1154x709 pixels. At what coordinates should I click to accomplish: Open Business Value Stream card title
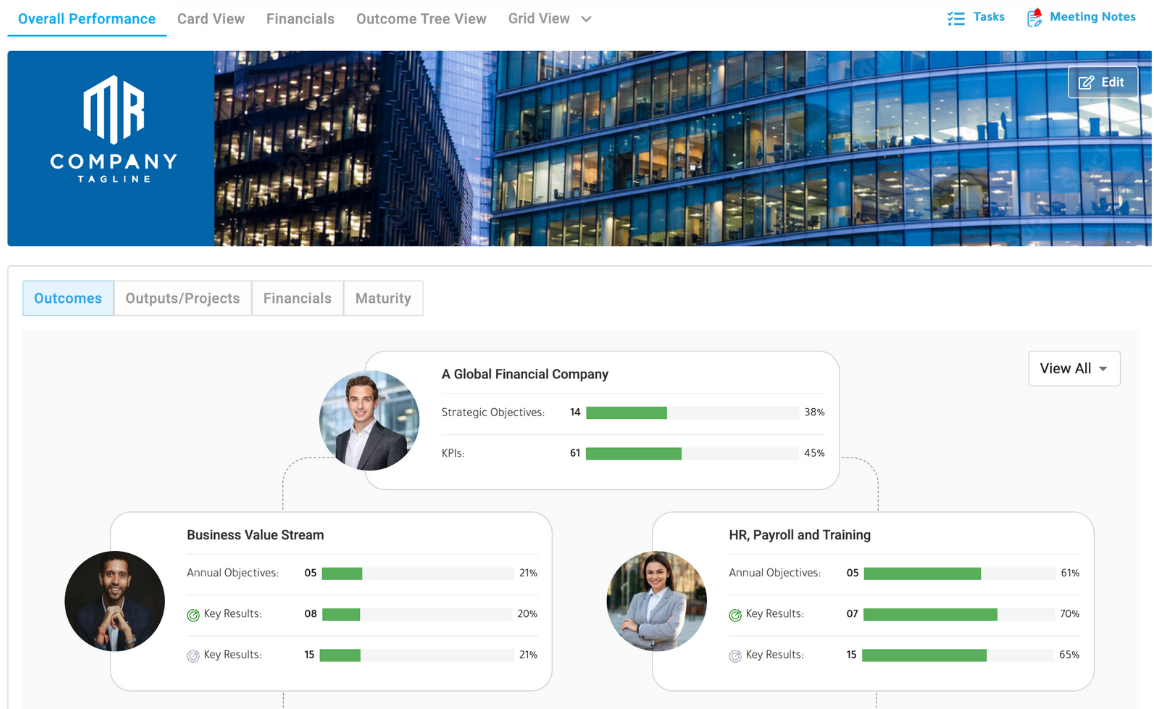point(255,535)
